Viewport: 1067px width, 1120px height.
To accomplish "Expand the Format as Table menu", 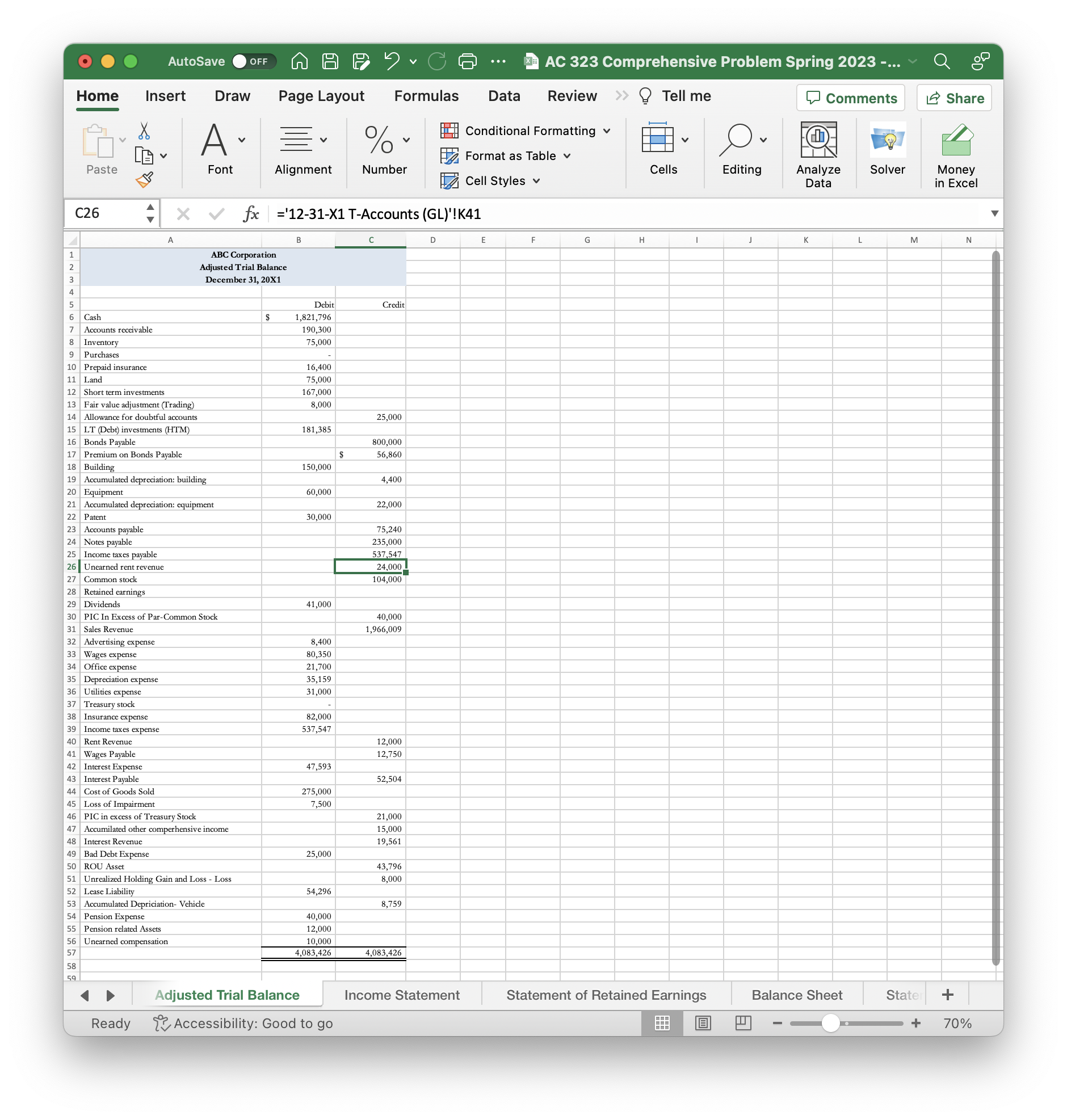I will [567, 156].
